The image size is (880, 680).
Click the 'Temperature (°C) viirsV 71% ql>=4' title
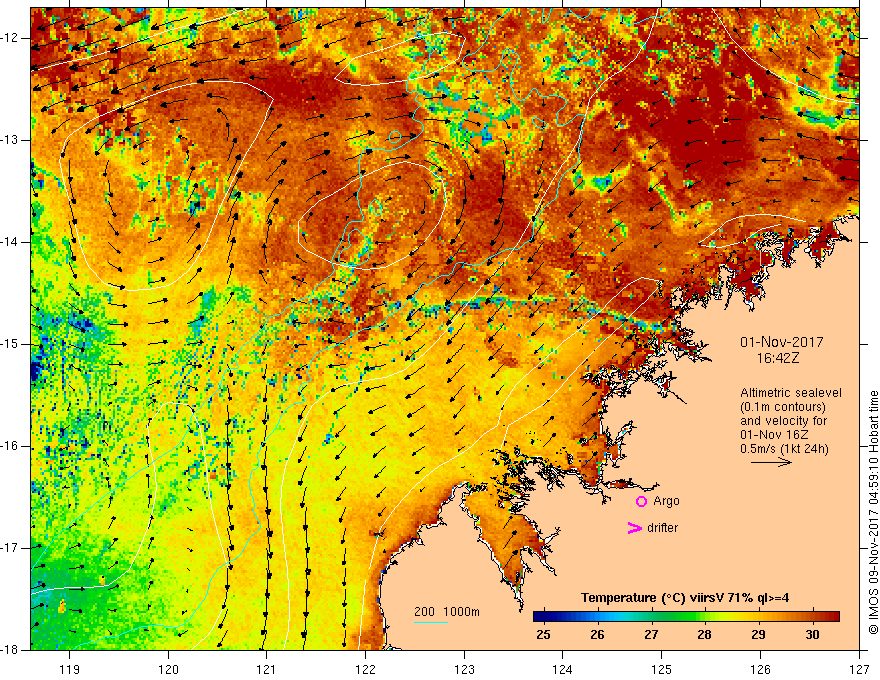(685, 598)
